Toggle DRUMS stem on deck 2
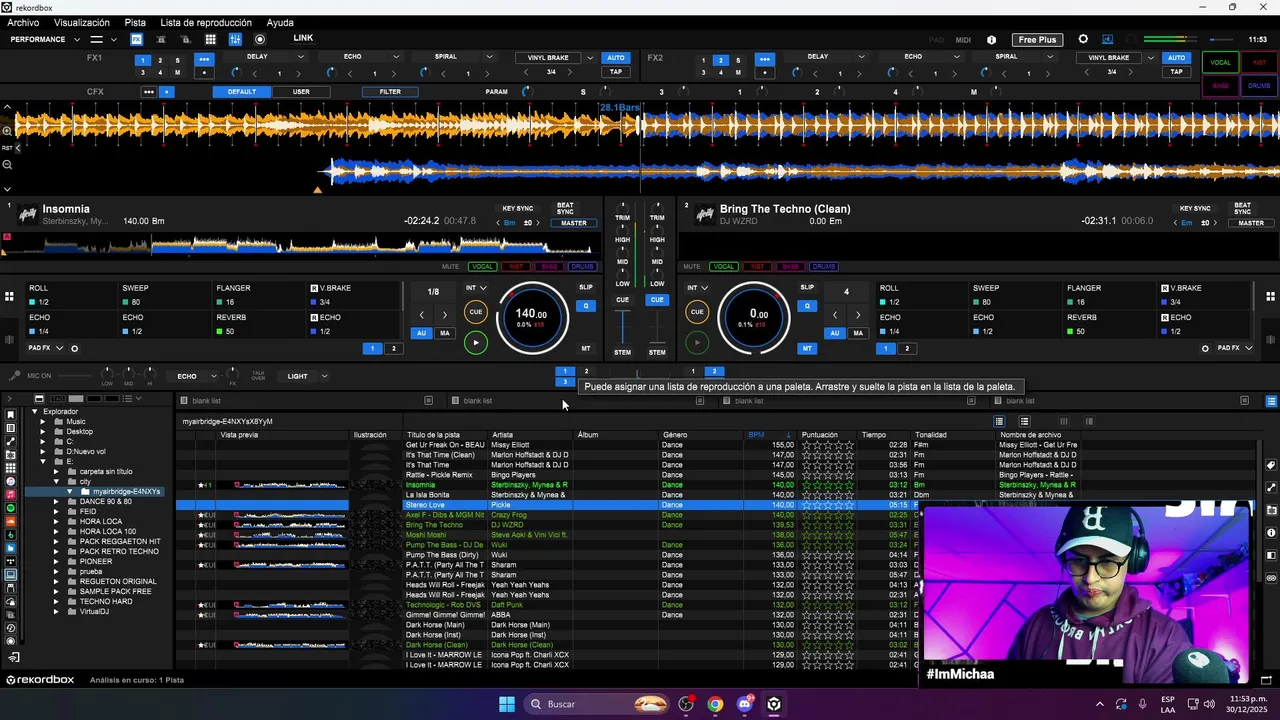The width and height of the screenshot is (1280, 720). tap(824, 267)
